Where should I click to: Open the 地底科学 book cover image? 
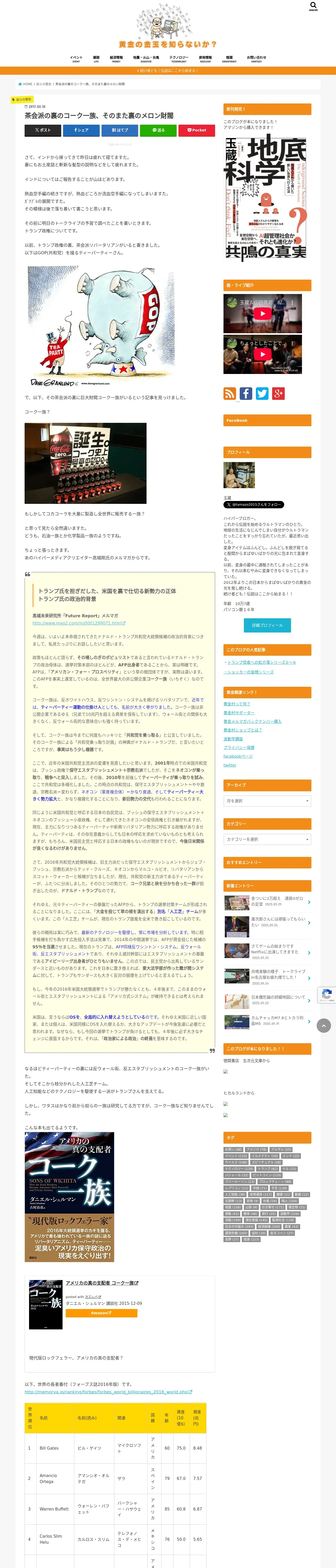coord(266,198)
